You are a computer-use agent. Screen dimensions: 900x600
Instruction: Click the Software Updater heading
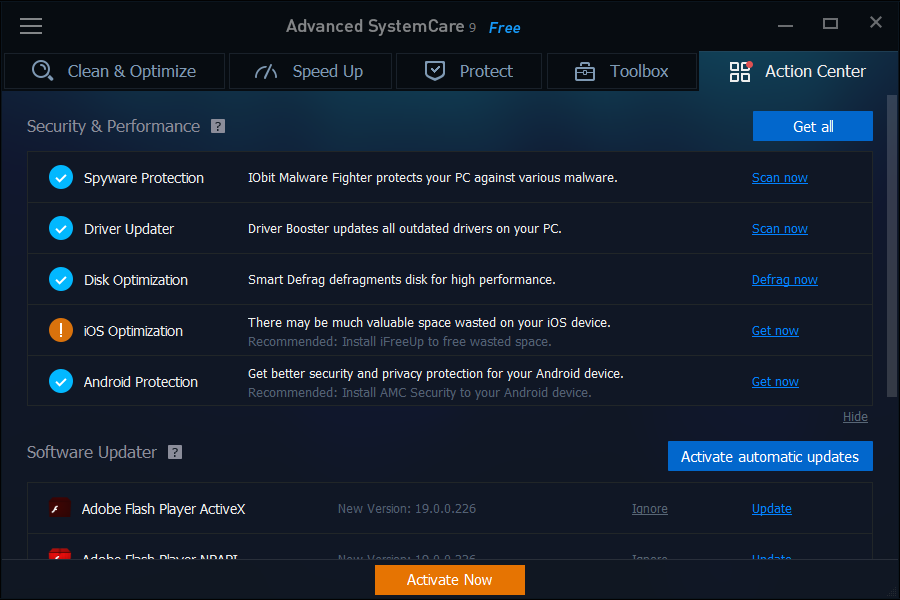(91, 452)
